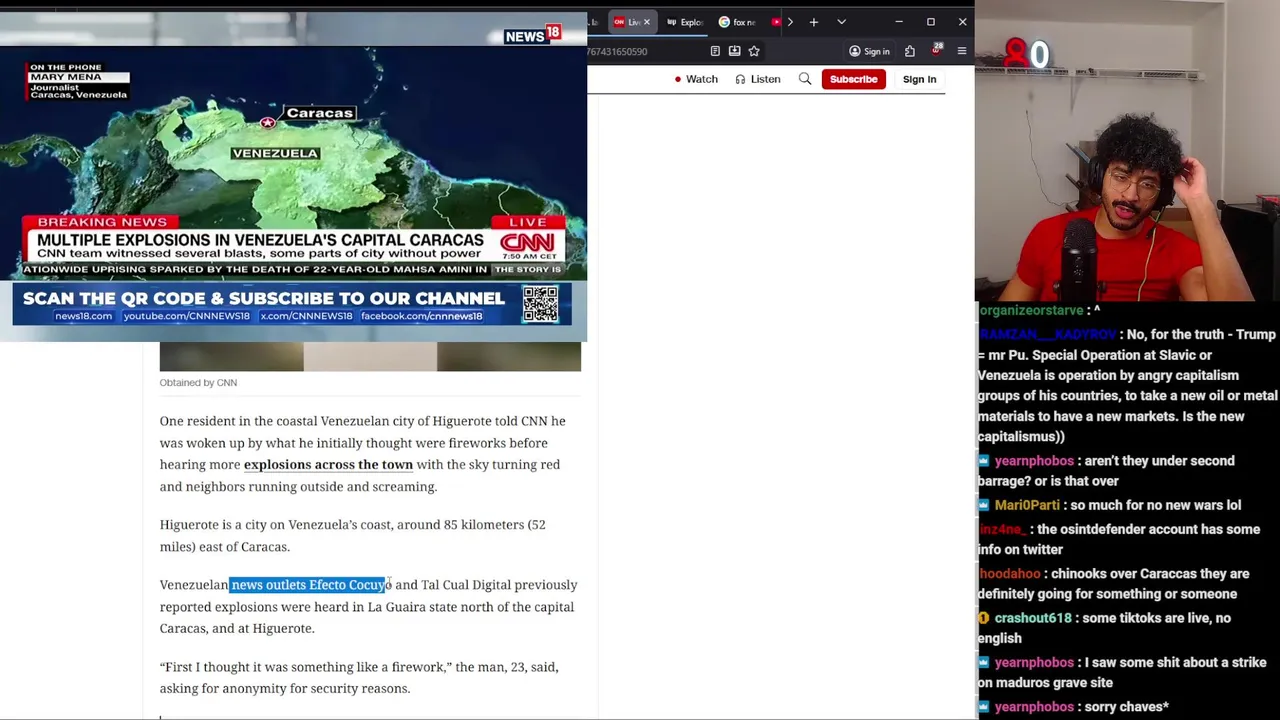The image size is (1280, 720).
Task: Close the CNN Live tab
Action: [646, 22]
